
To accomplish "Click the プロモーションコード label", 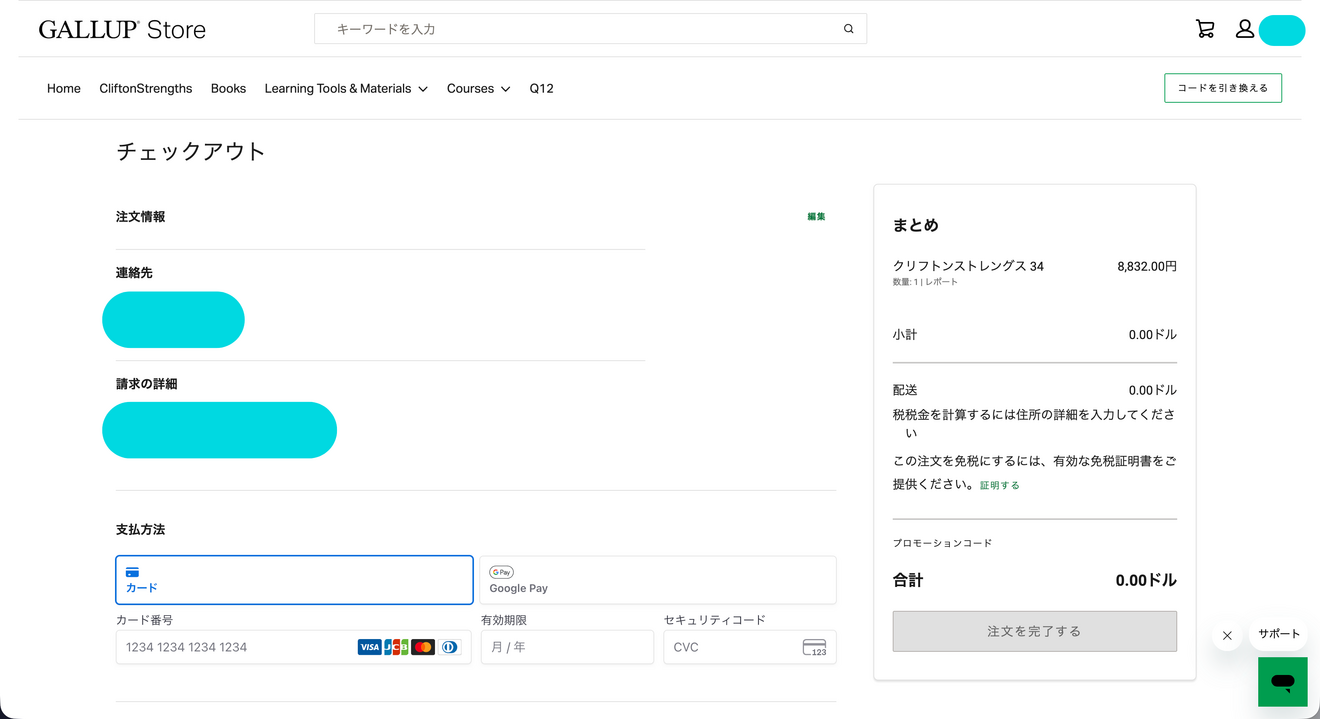I will pyautogui.click(x=942, y=543).
